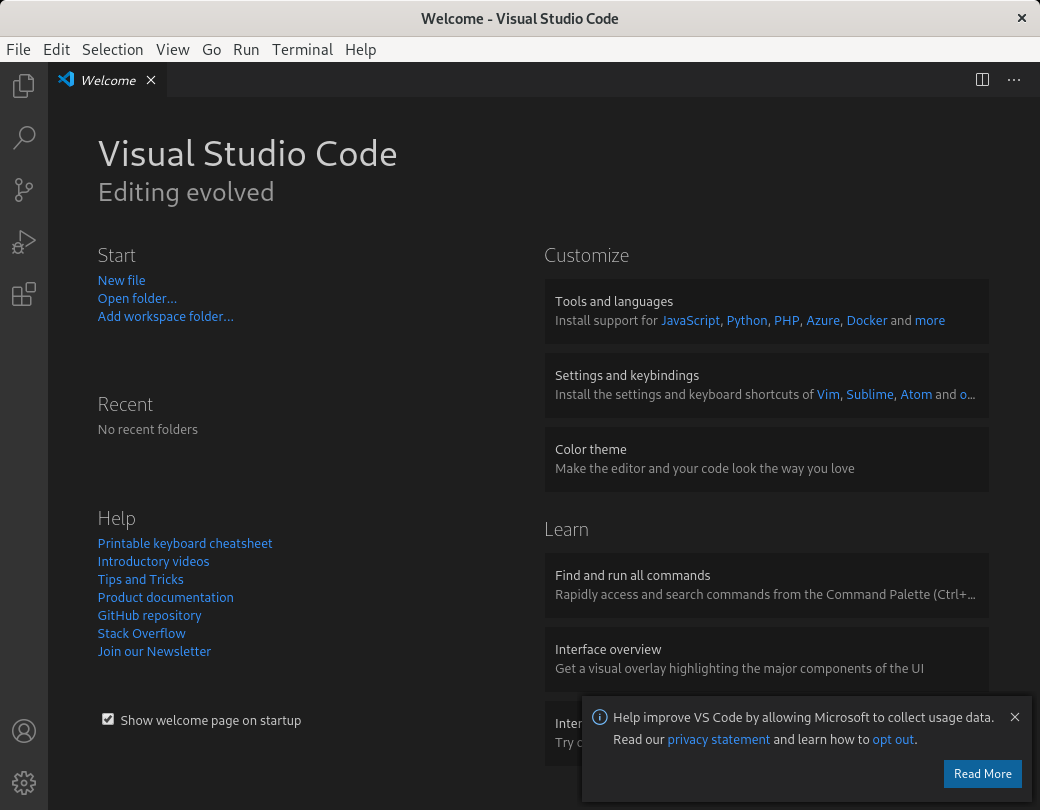Open the Terminal menu
The image size is (1040, 810).
(x=302, y=50)
